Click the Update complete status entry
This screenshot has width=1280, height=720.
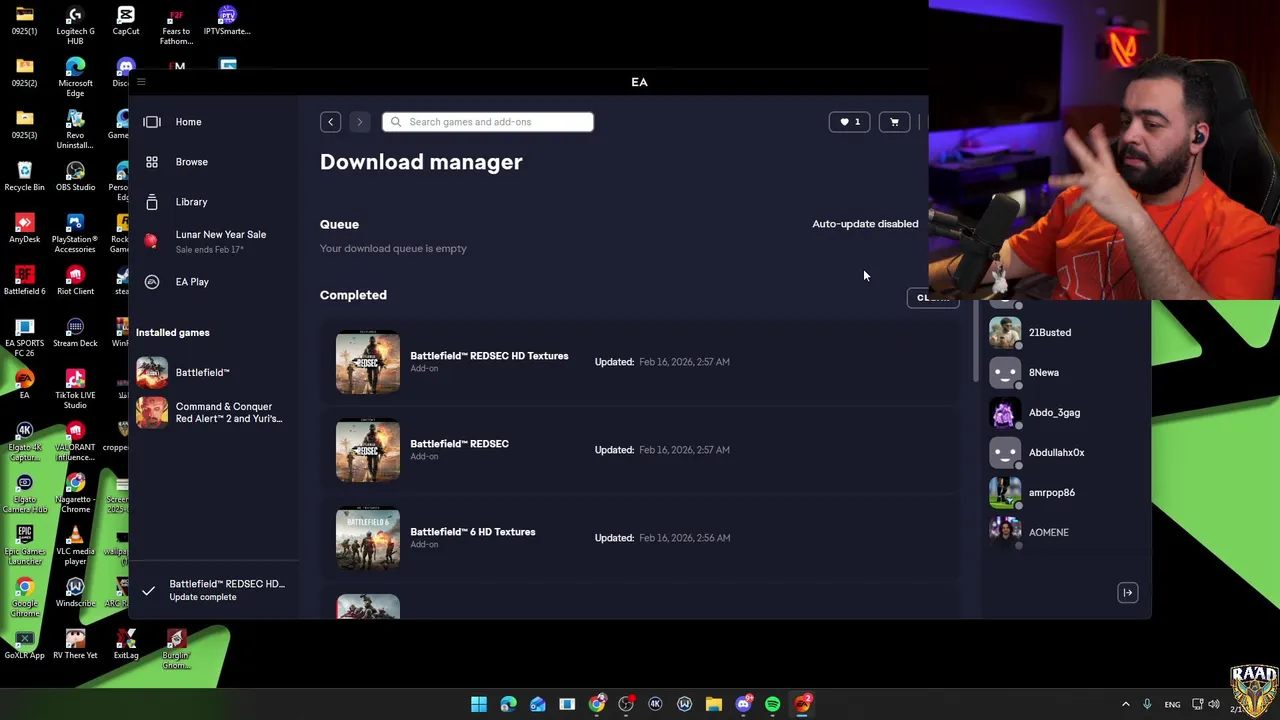click(213, 590)
